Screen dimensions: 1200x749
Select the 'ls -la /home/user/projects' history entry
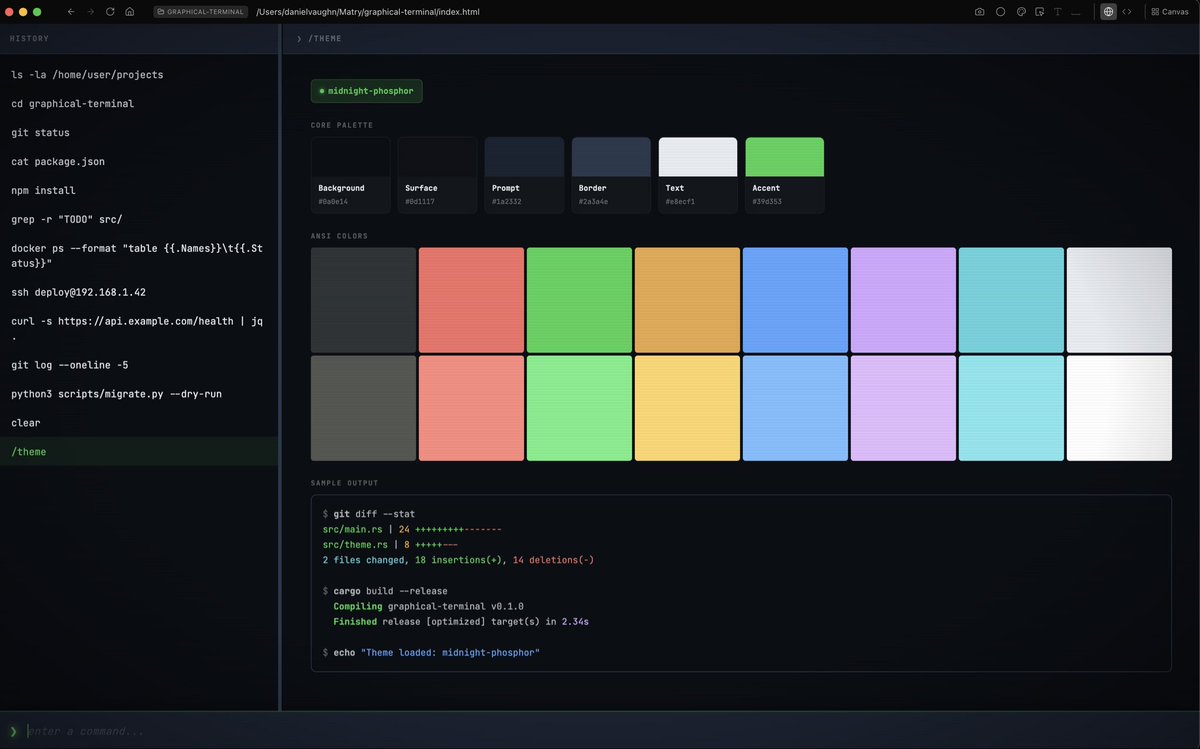[x=140, y=75]
